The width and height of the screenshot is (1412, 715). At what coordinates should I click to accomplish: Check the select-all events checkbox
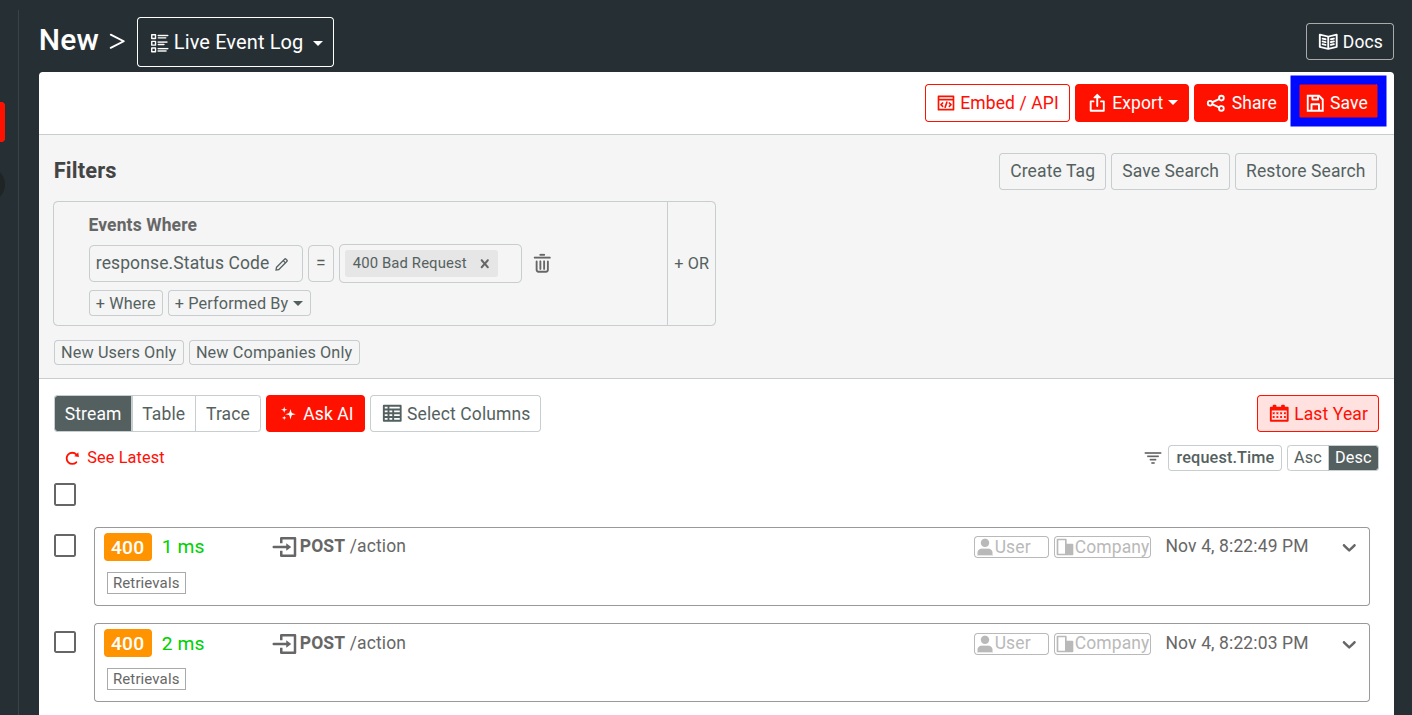tap(64, 494)
